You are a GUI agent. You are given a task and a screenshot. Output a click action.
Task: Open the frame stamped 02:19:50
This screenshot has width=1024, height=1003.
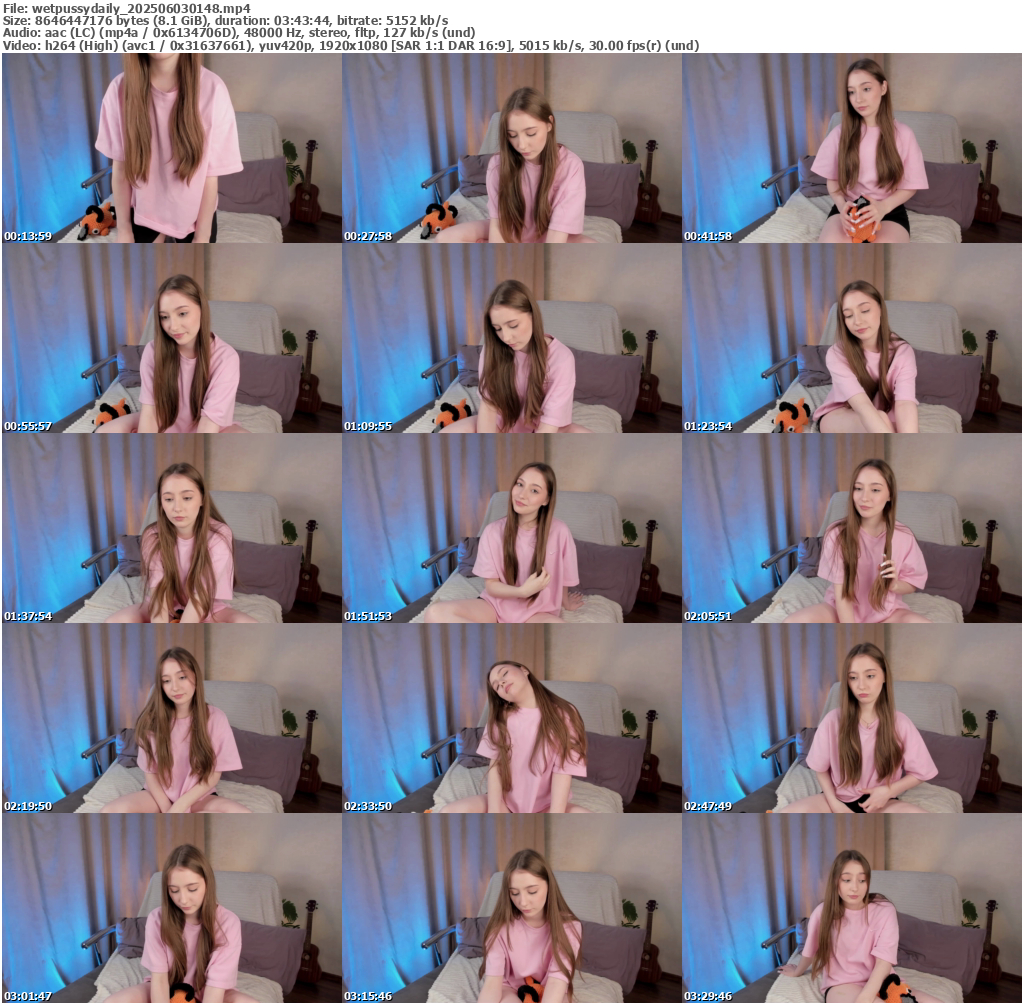tap(172, 718)
